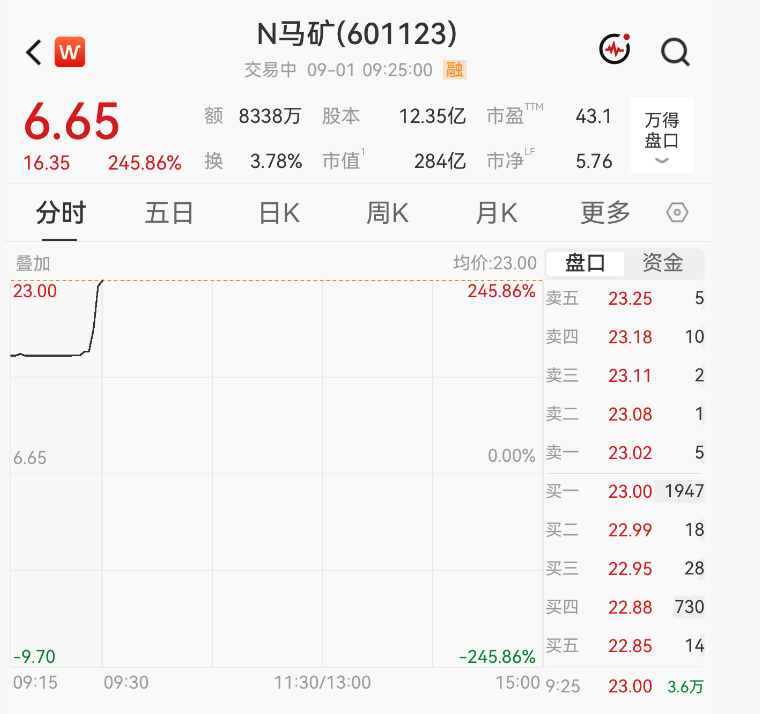Switch to the 五日 tab
The height and width of the screenshot is (714, 760).
(x=169, y=213)
